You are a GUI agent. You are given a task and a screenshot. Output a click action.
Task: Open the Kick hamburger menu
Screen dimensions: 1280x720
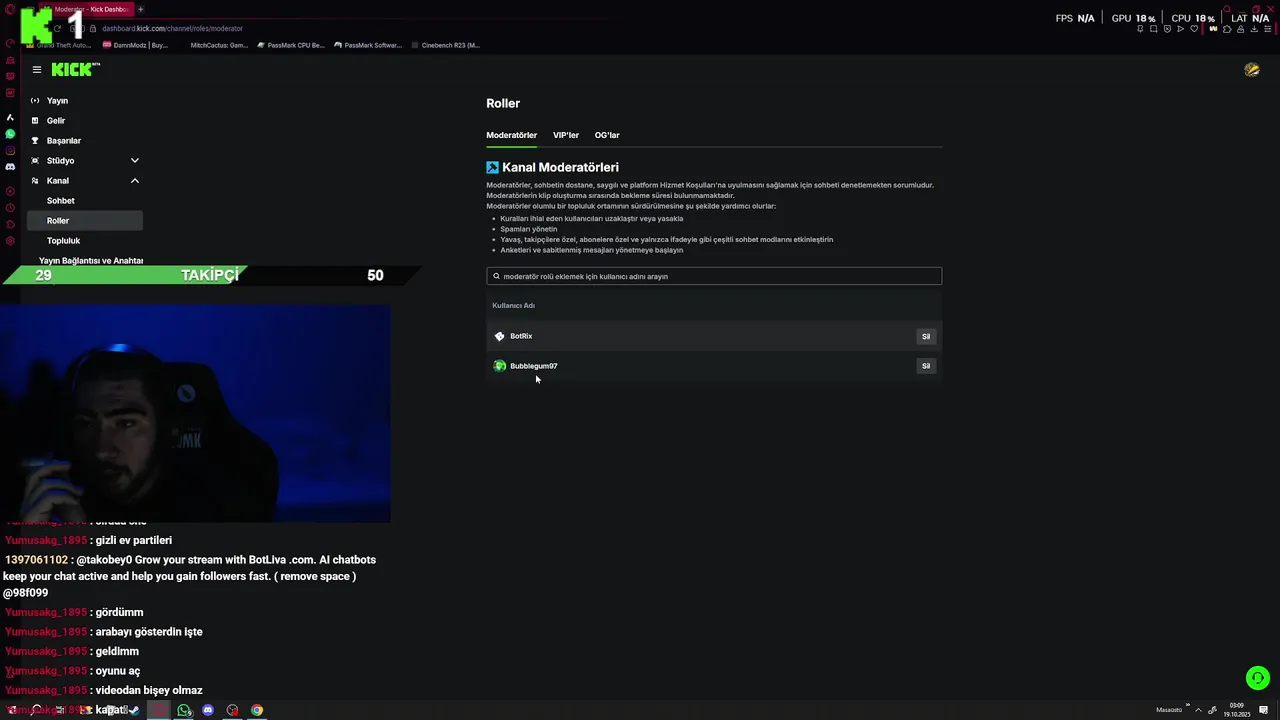(x=36, y=69)
